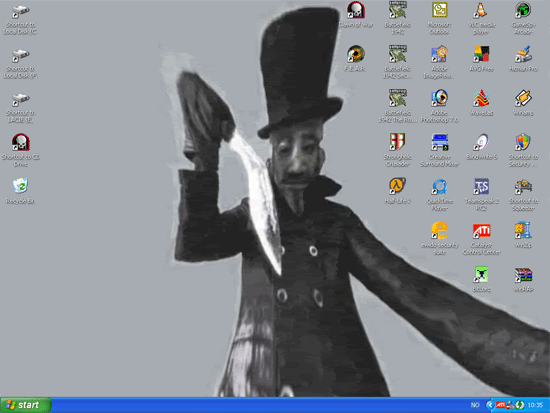Launch Dawn of War shortcut
This screenshot has height=413, width=550.
tap(356, 10)
